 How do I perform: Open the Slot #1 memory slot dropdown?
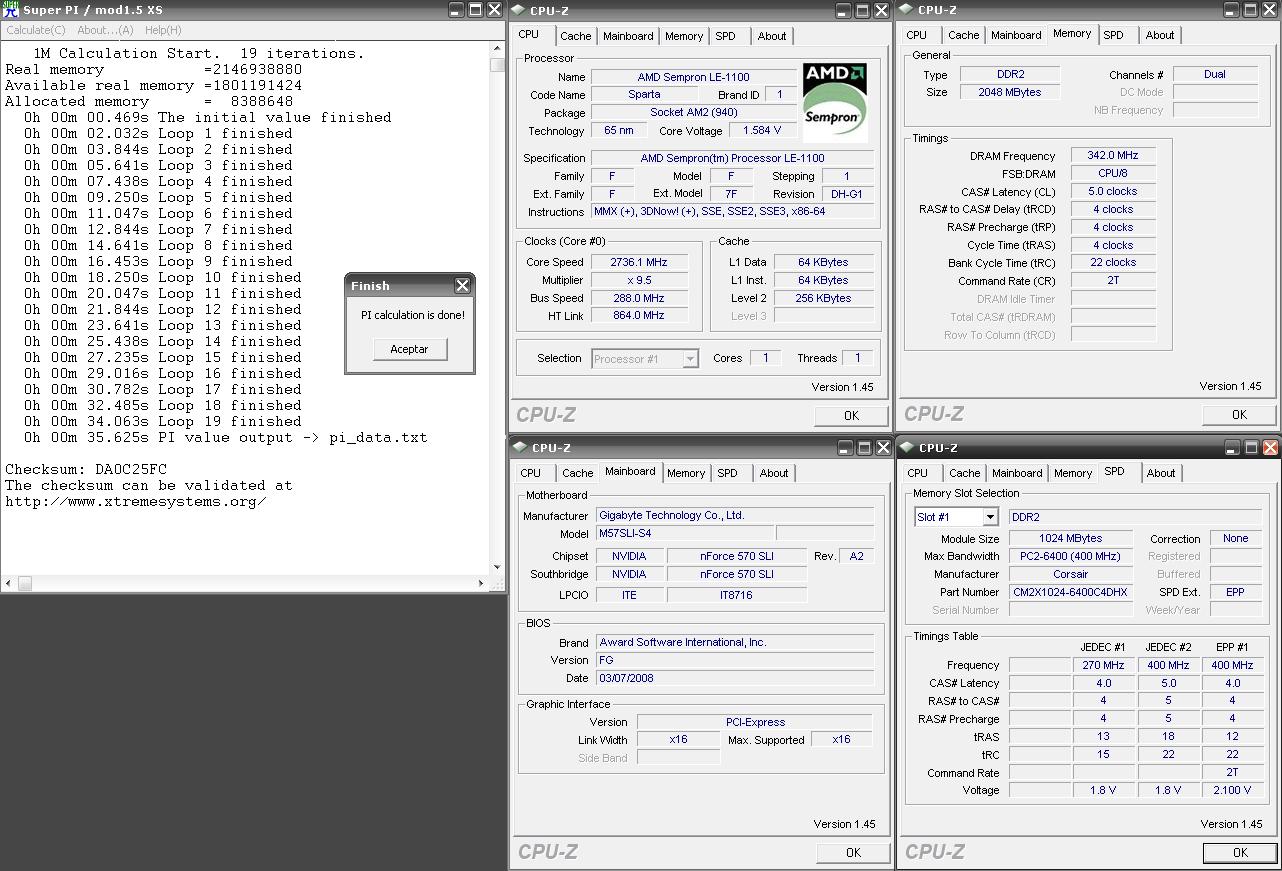[x=990, y=517]
